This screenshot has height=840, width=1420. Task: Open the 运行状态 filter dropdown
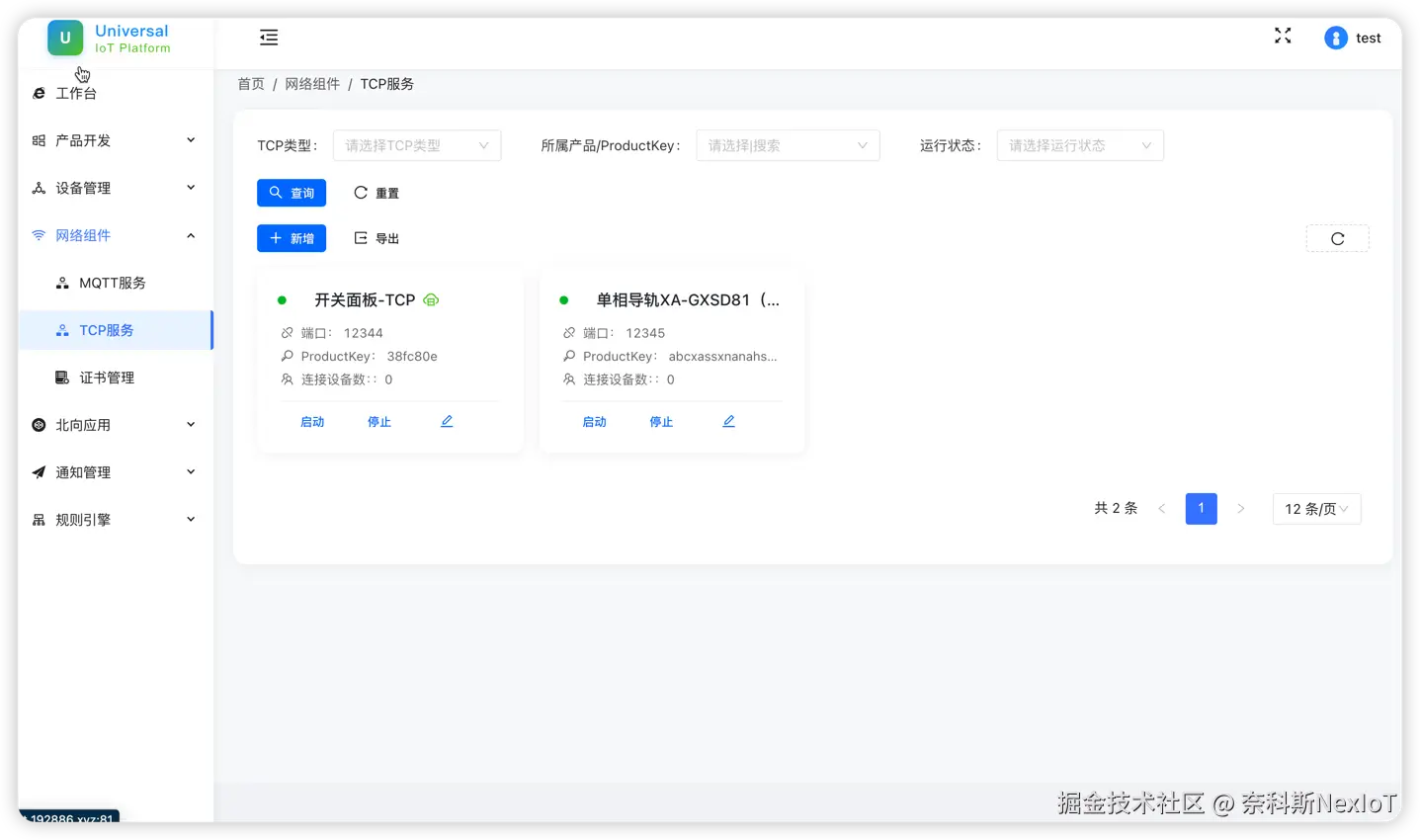point(1079,144)
